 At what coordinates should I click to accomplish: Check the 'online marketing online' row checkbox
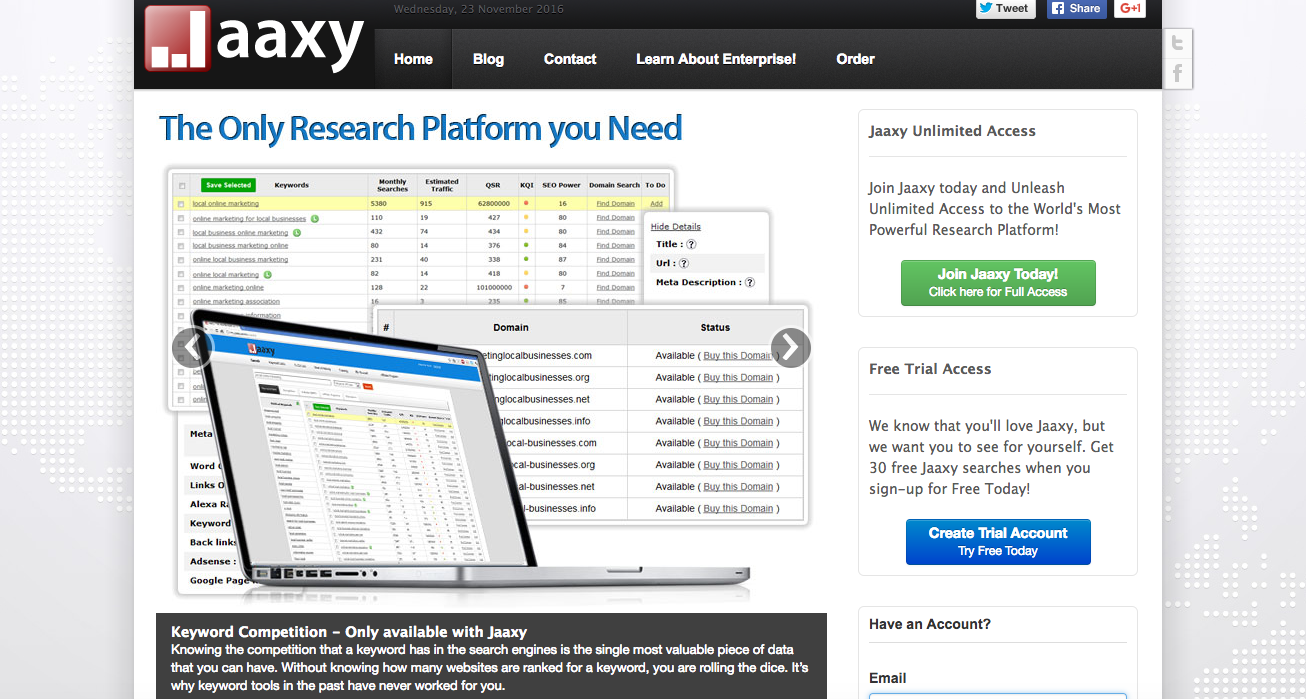[181, 288]
